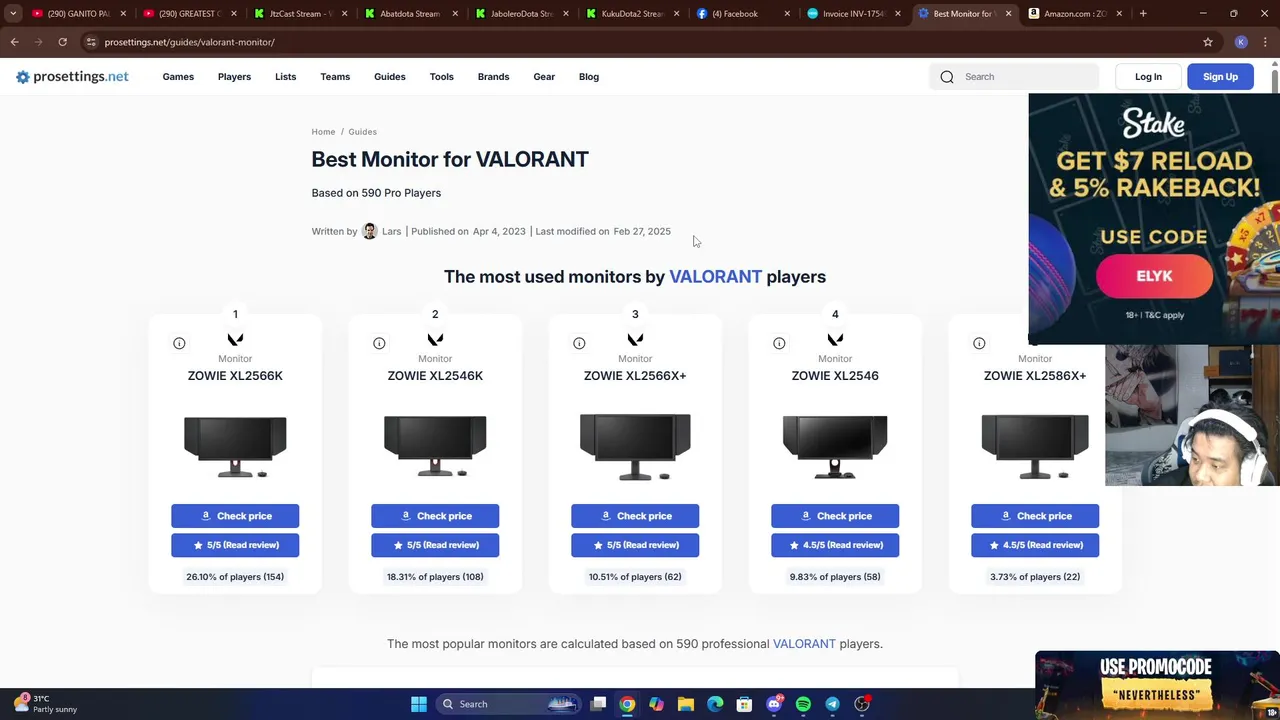1280x720 pixels.
Task: Open OBS Studio from the taskbar
Action: [862, 704]
